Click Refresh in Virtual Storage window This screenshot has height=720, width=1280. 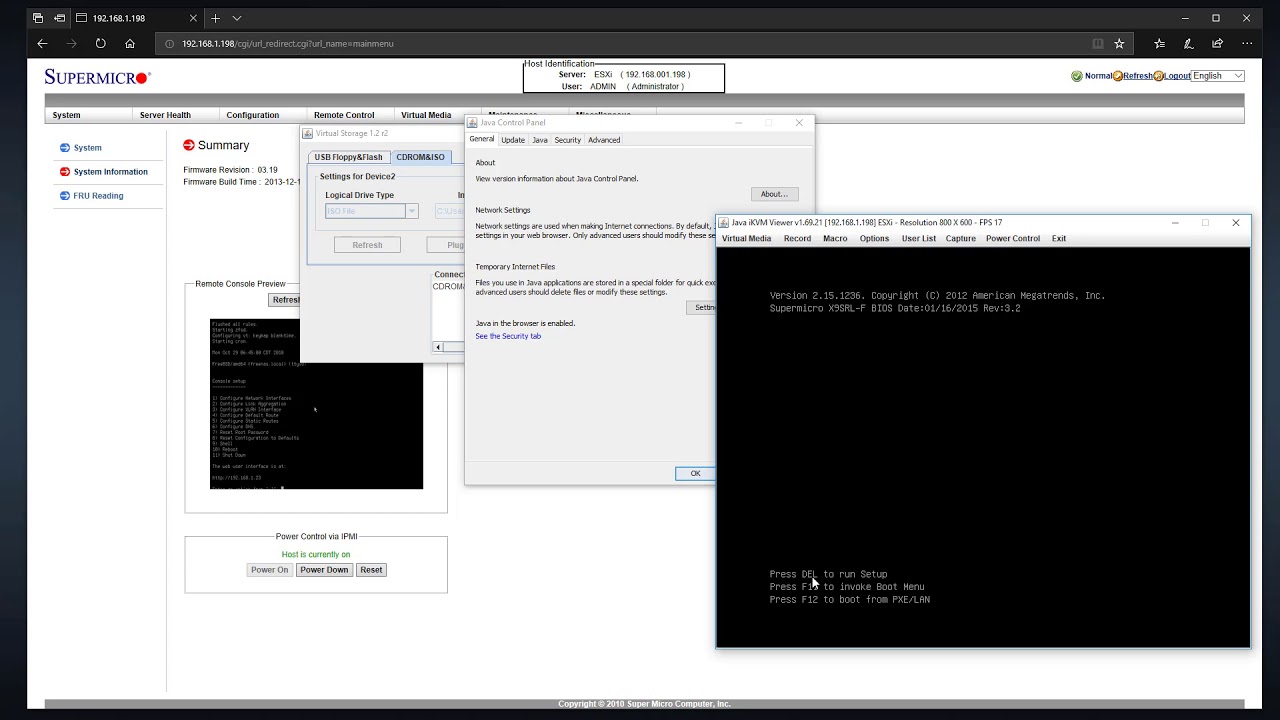pos(367,245)
